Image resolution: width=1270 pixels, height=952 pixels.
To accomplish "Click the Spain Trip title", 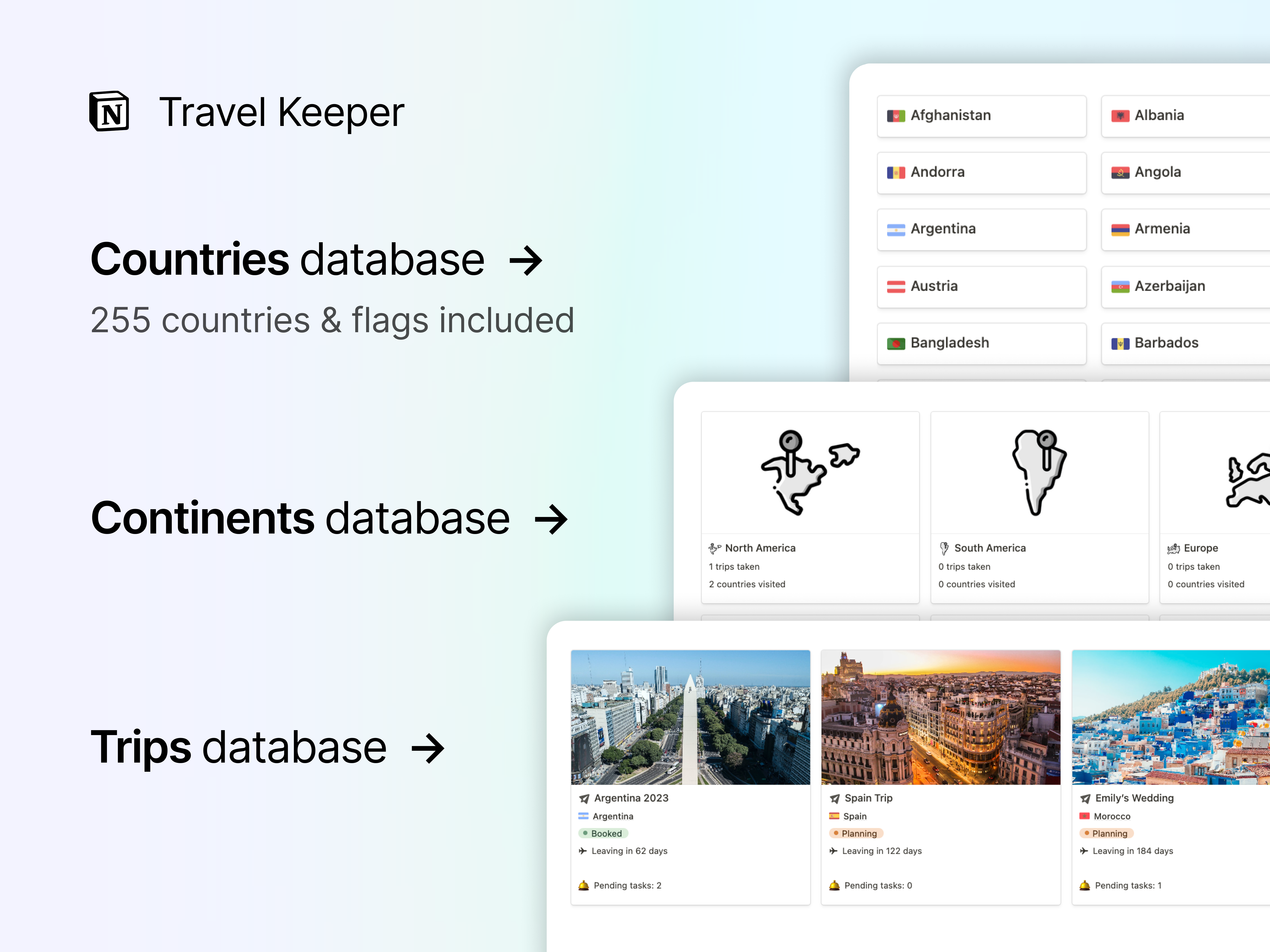I will pyautogui.click(x=868, y=798).
